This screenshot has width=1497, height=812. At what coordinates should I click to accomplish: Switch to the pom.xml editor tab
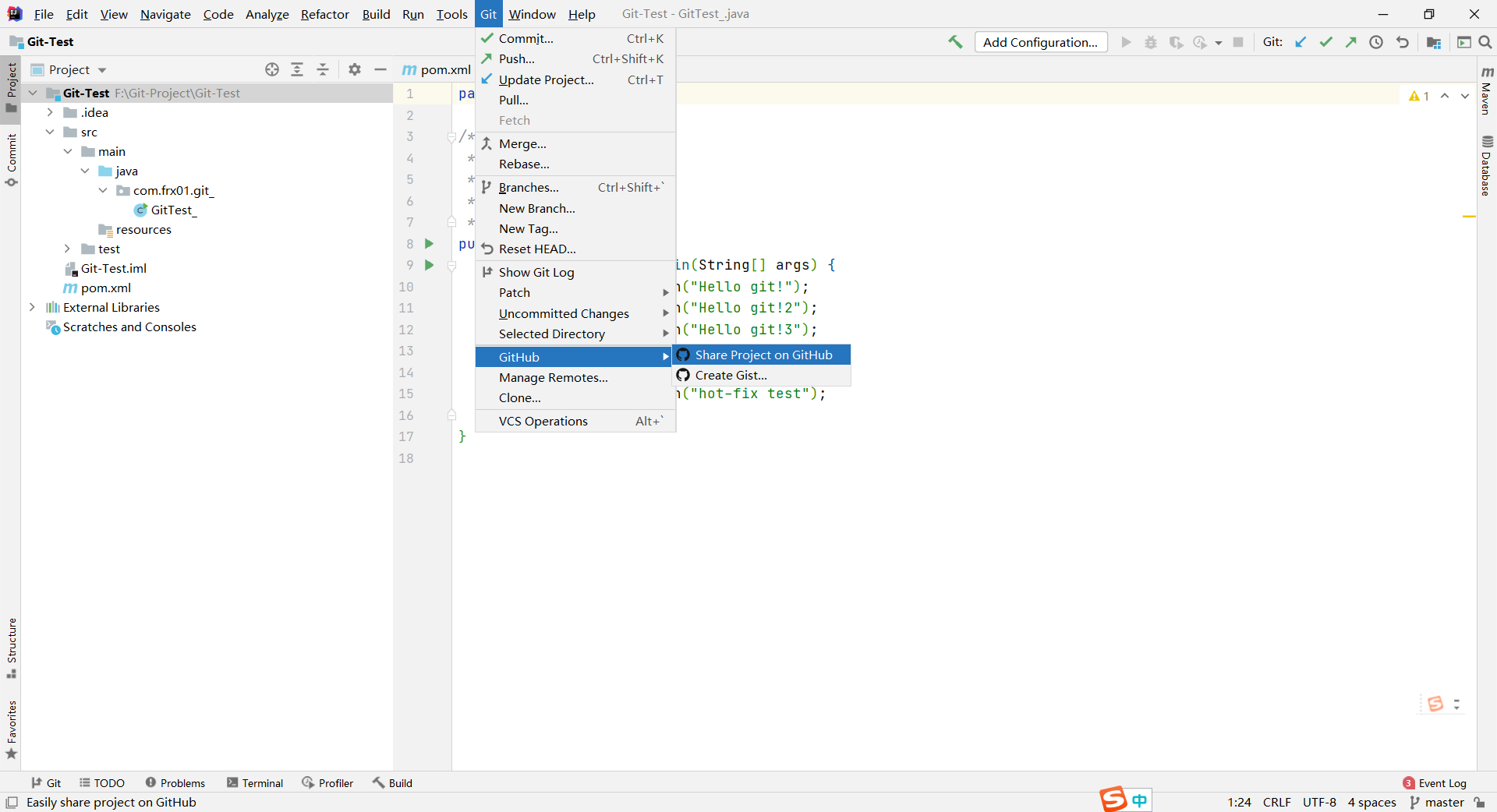[437, 69]
